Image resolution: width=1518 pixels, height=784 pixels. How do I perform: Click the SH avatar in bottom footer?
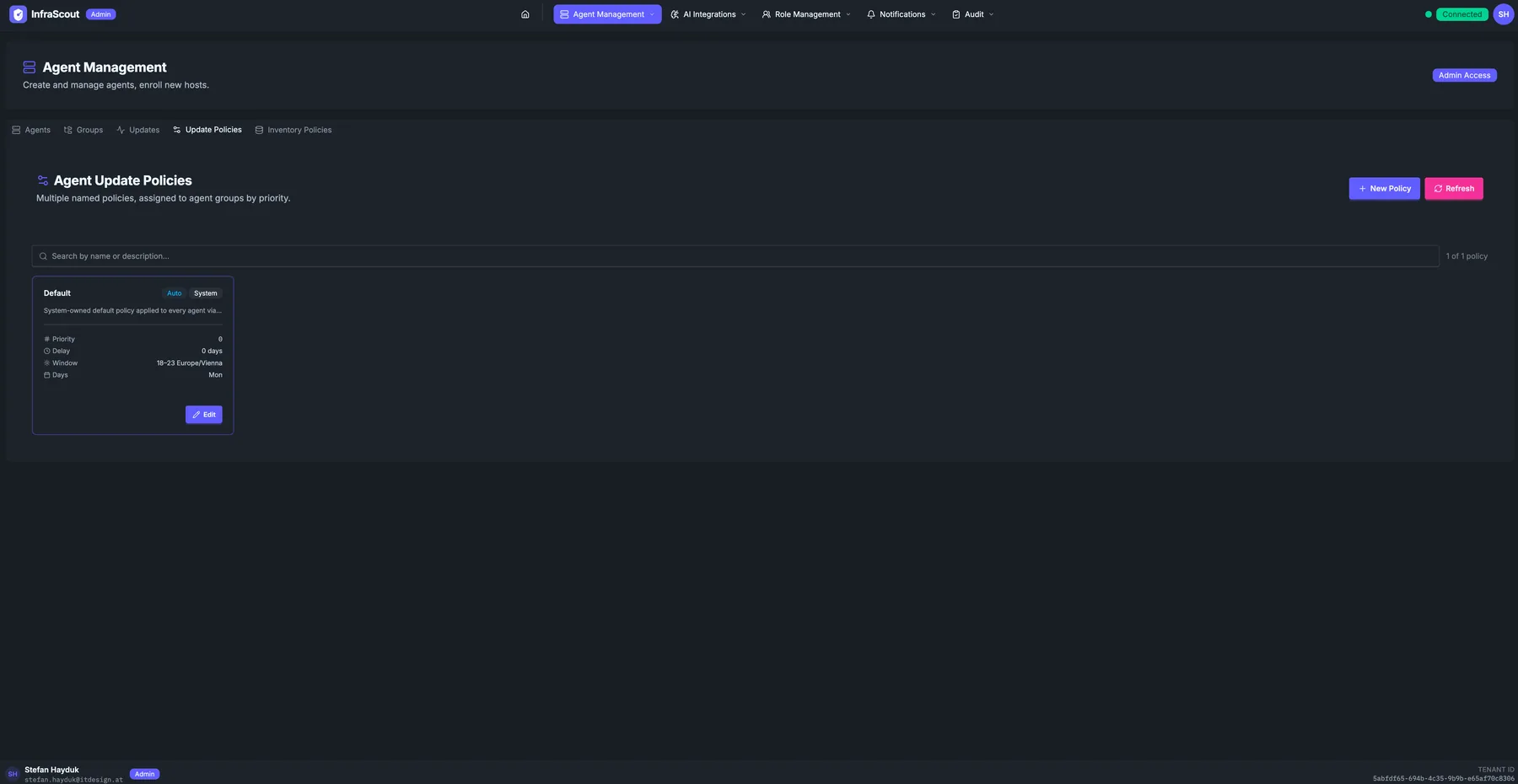[x=13, y=774]
